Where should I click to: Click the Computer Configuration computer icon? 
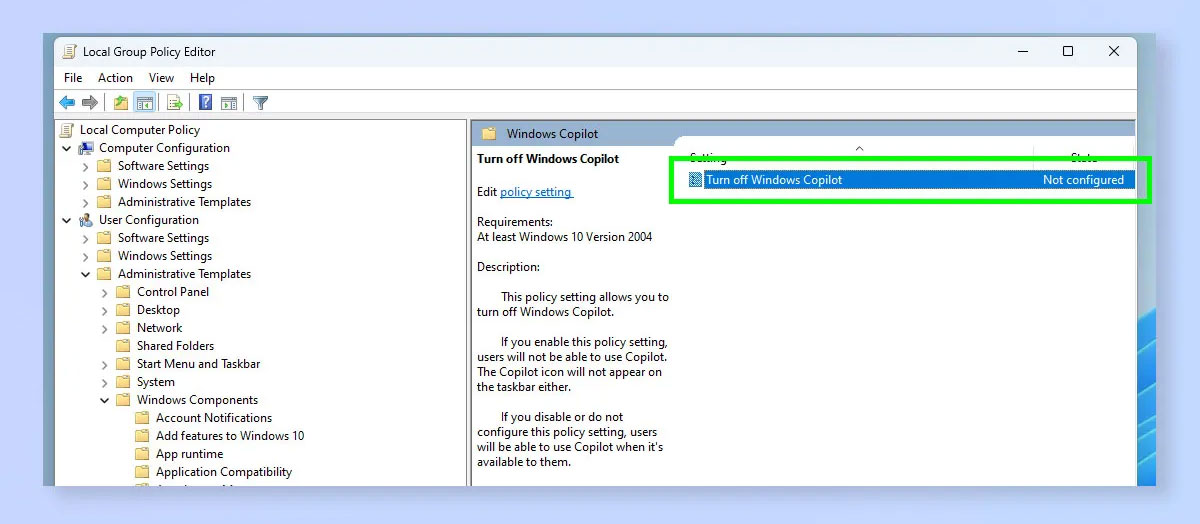coord(86,148)
